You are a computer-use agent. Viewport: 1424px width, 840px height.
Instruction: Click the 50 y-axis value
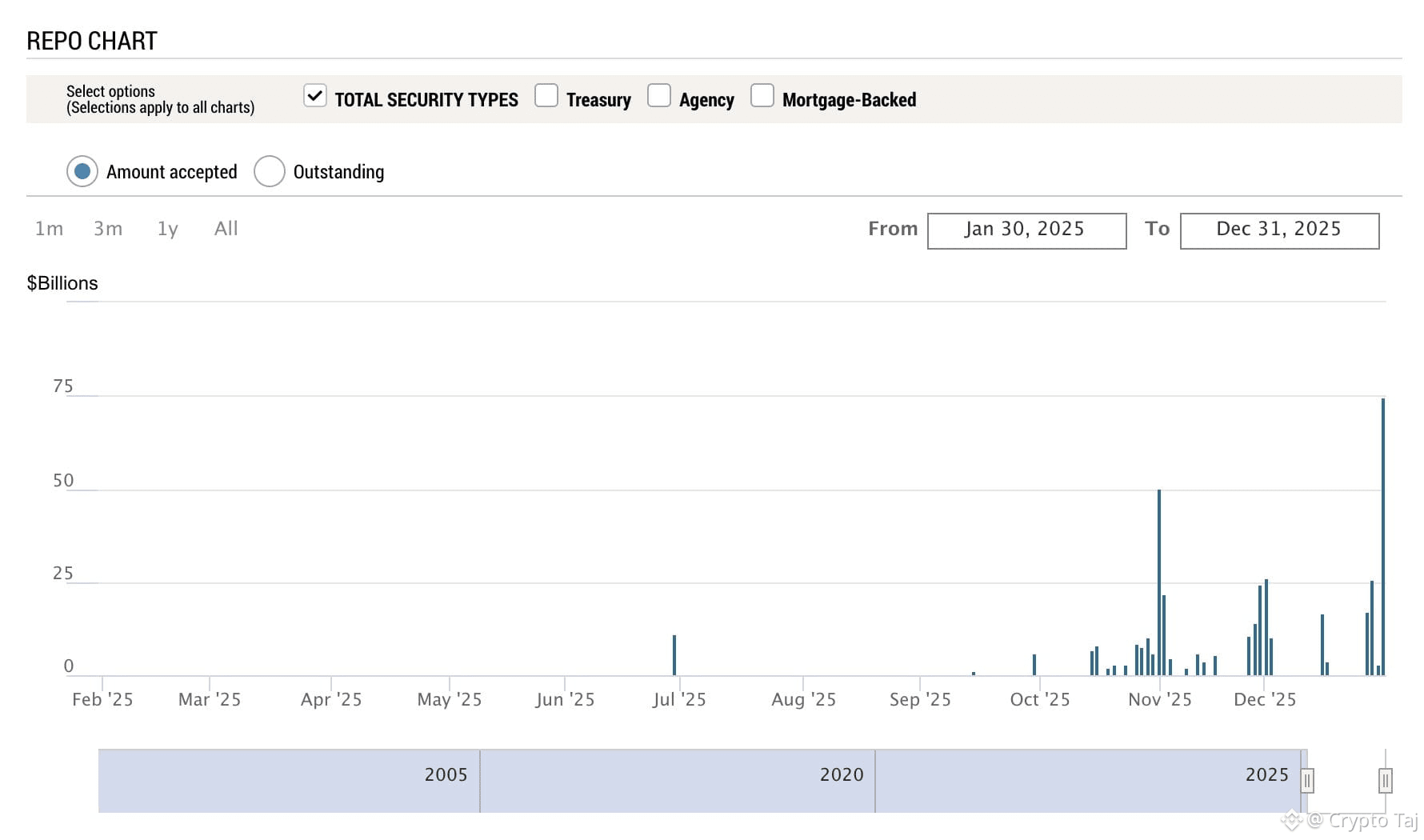[63, 481]
